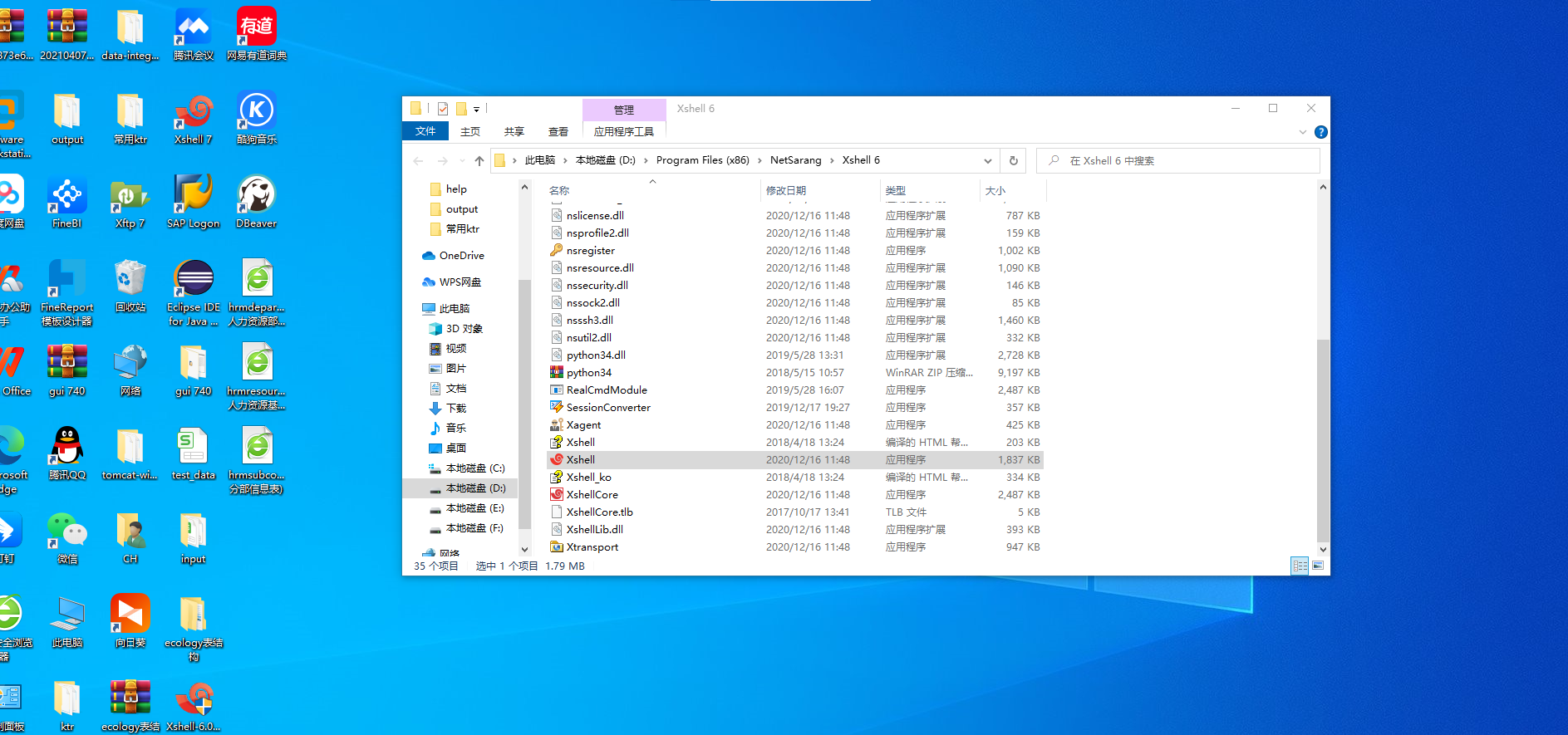Screen dimensions: 1568x735
Task: Open tomcat-wi... folder on desktop
Action: coord(130,454)
